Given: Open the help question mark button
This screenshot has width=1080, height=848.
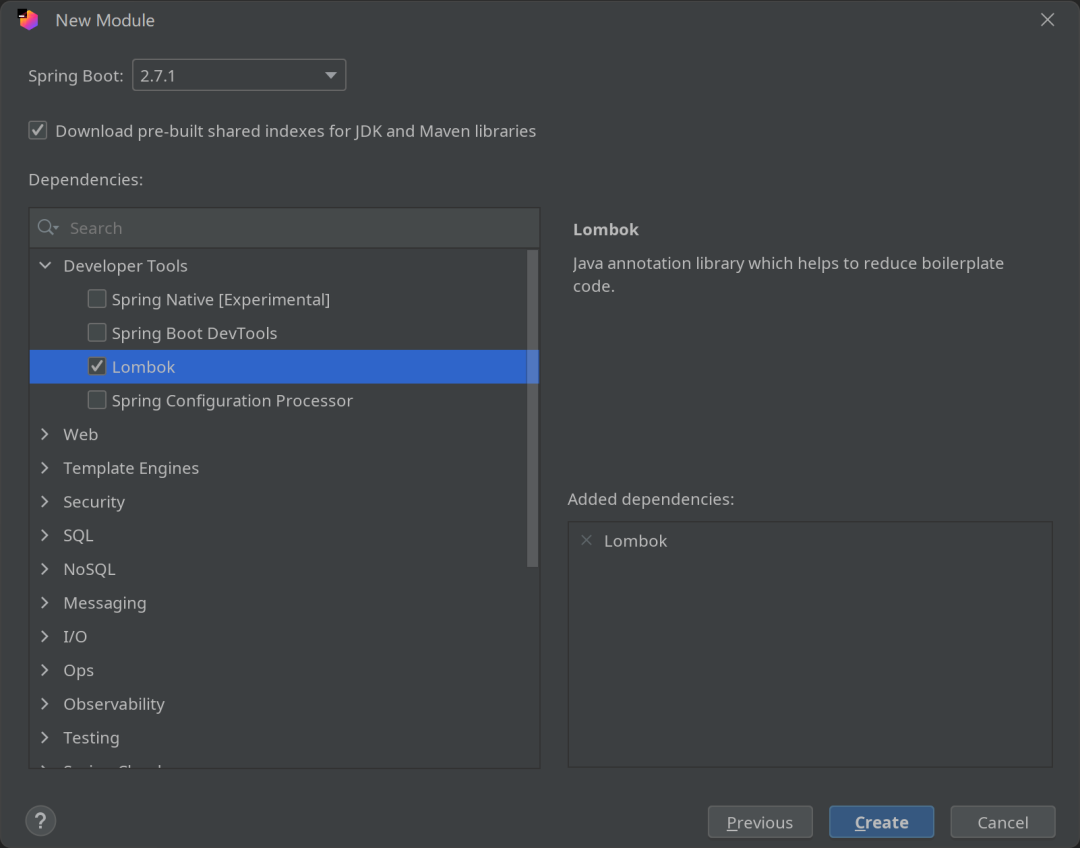Looking at the screenshot, I should [41, 820].
